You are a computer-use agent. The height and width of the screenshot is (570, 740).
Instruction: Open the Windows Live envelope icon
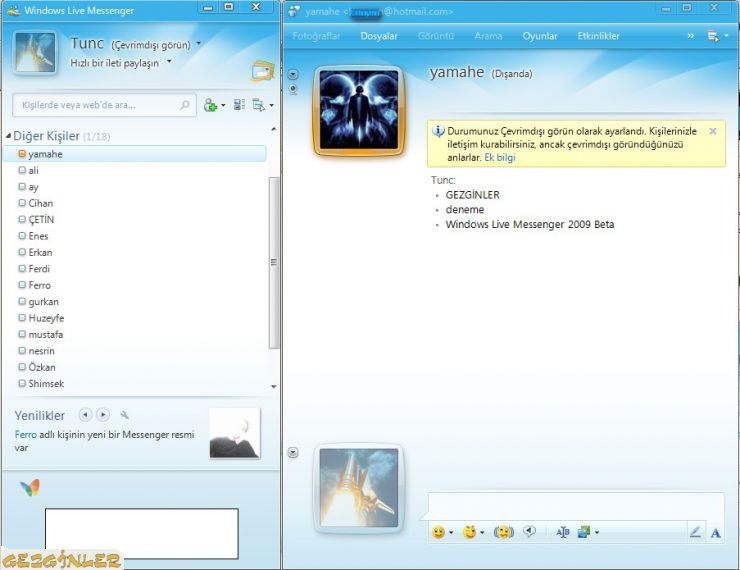point(263,71)
